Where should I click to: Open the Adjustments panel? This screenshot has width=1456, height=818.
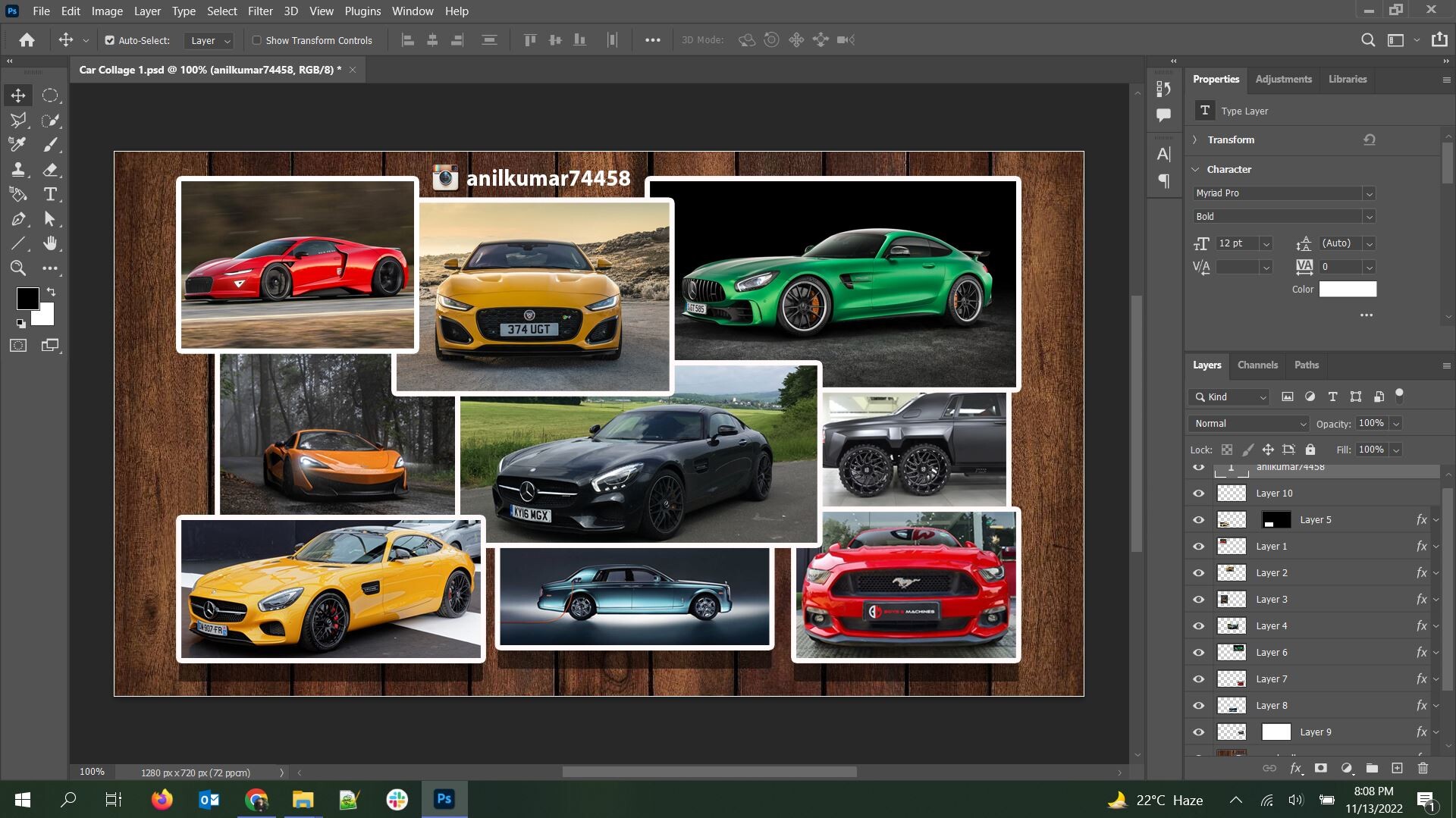point(1283,79)
